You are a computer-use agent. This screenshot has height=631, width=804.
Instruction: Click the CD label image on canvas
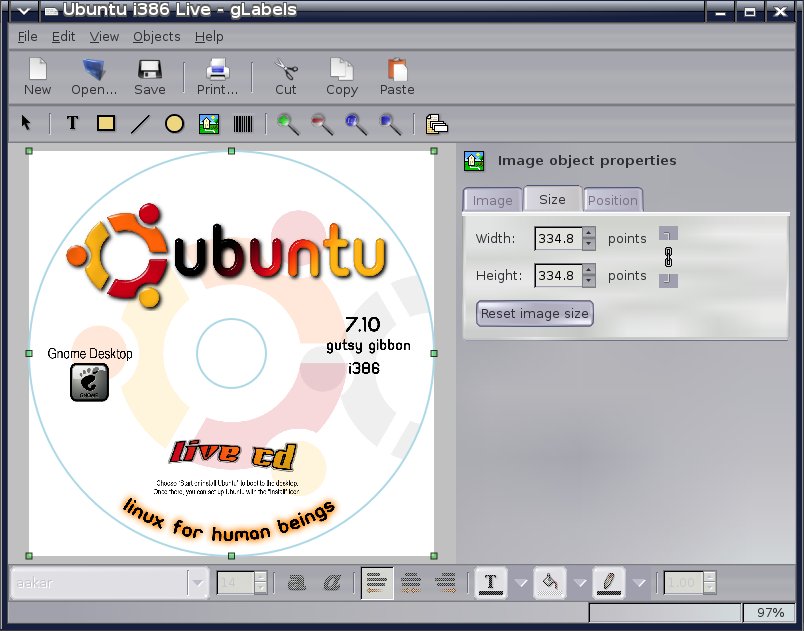click(231, 353)
